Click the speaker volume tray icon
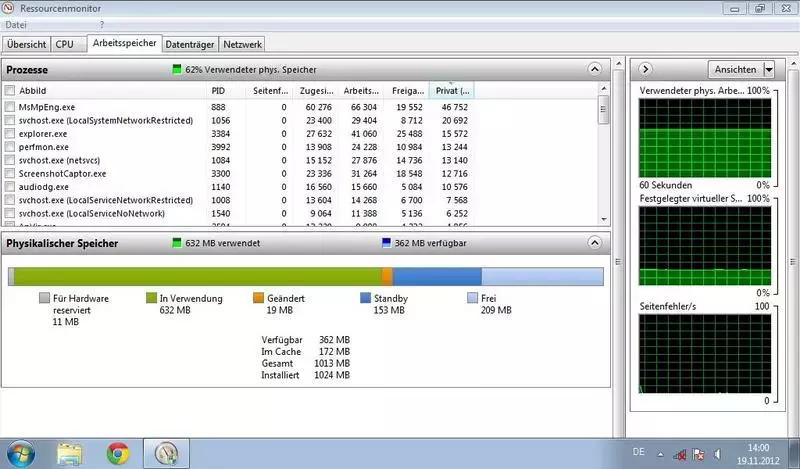Viewport: 800px width, 469px height. [x=717, y=454]
